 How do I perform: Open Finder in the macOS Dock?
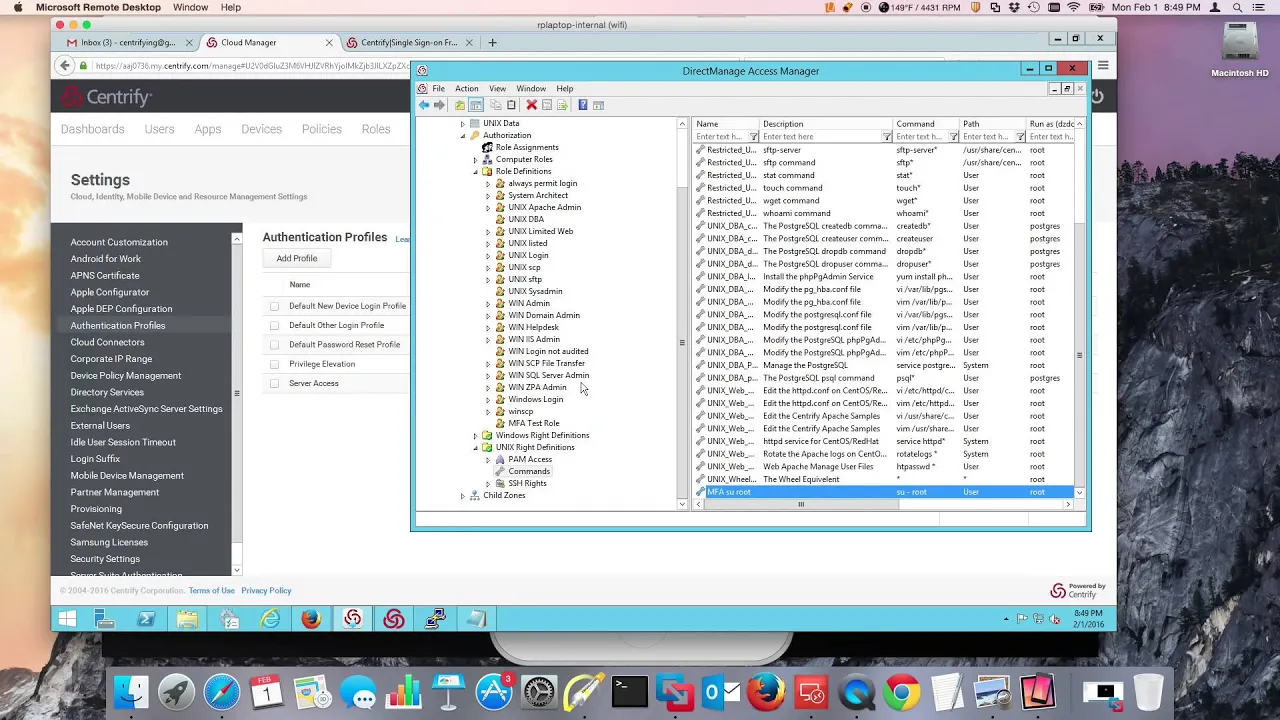click(131, 692)
